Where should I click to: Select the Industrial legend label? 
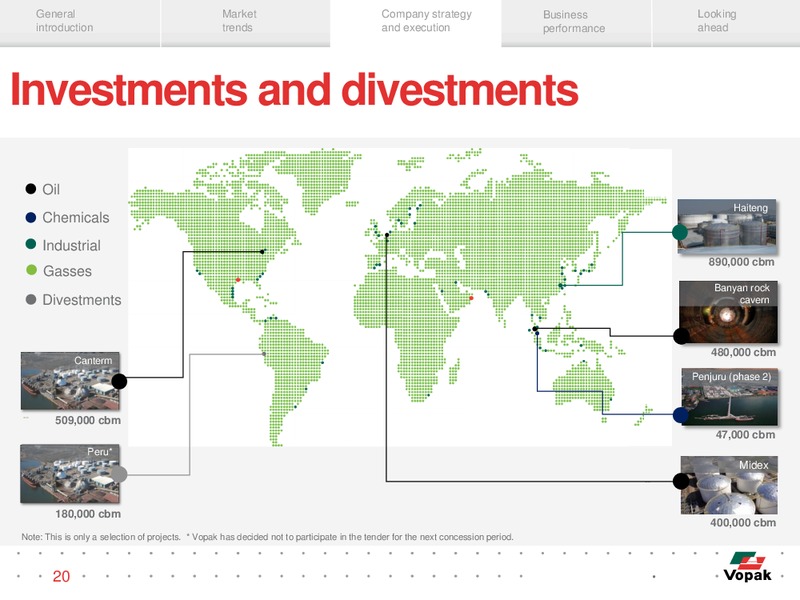(x=71, y=245)
